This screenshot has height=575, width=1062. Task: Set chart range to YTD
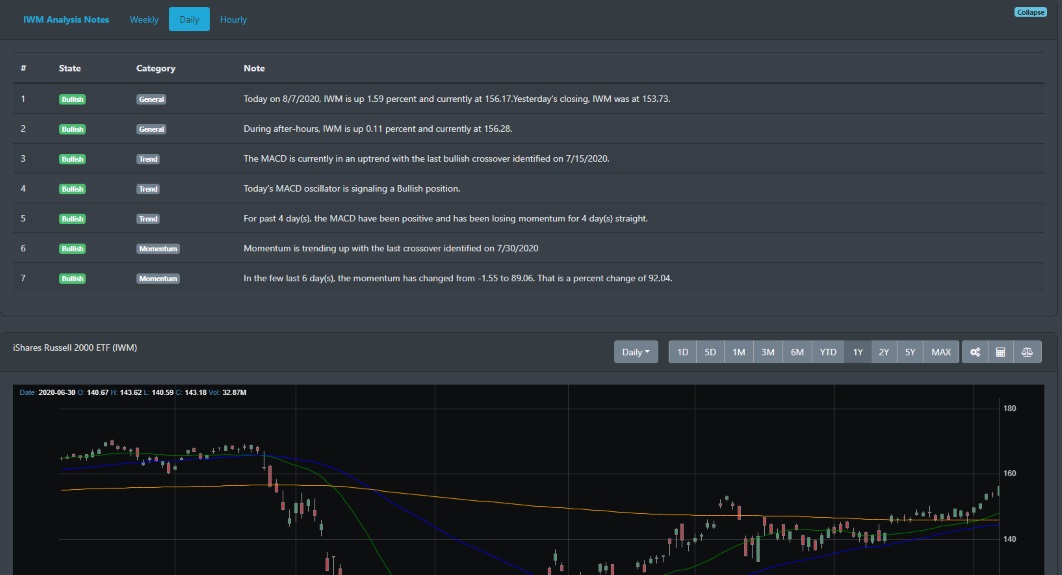(828, 352)
